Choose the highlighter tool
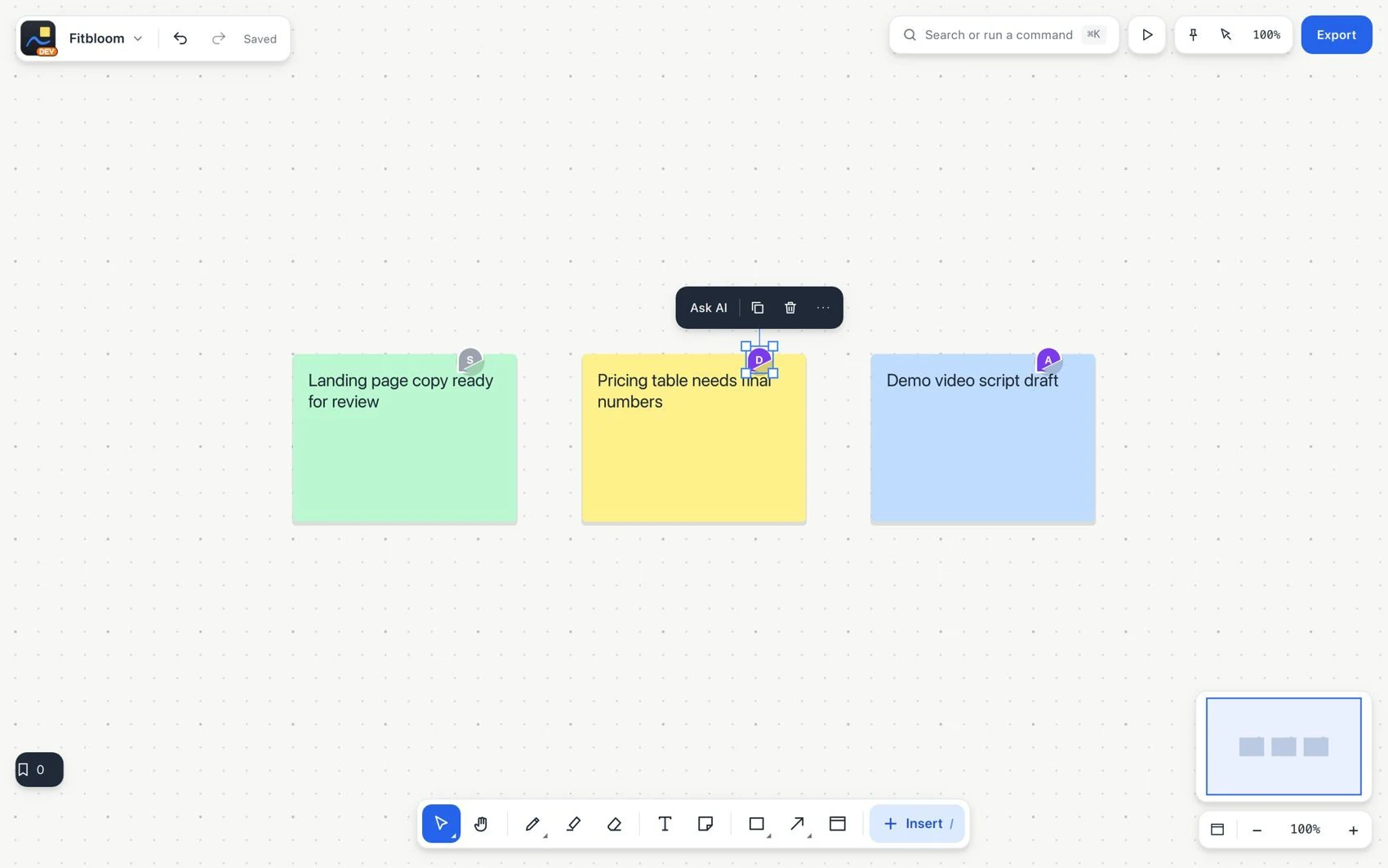 pos(573,823)
